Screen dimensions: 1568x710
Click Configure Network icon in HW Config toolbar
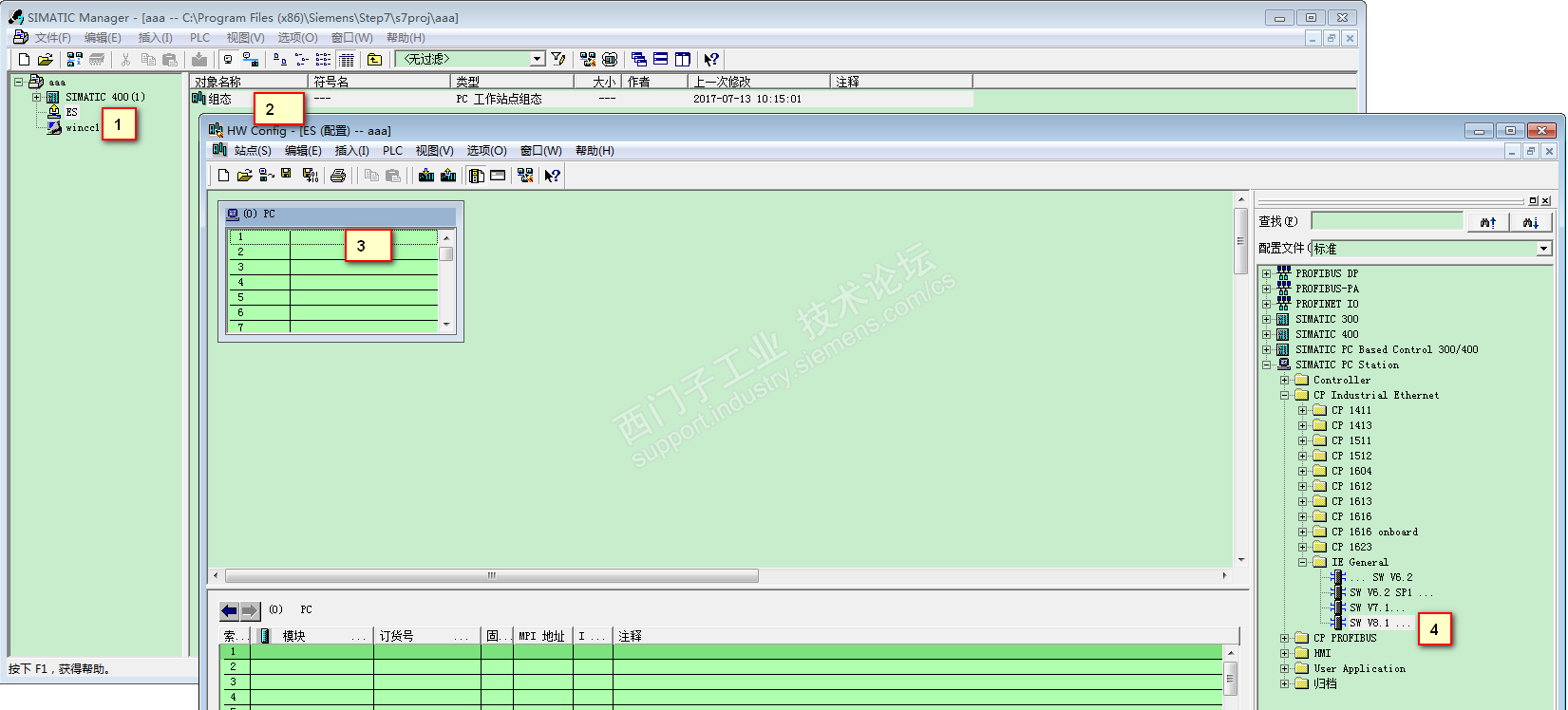(525, 175)
